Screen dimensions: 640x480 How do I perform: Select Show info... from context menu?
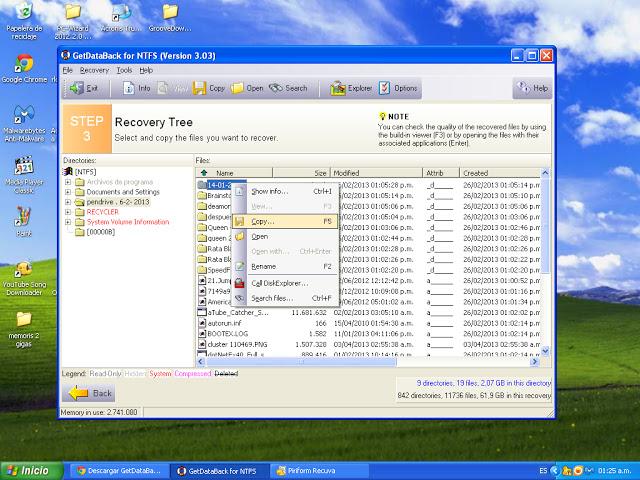[269, 190]
